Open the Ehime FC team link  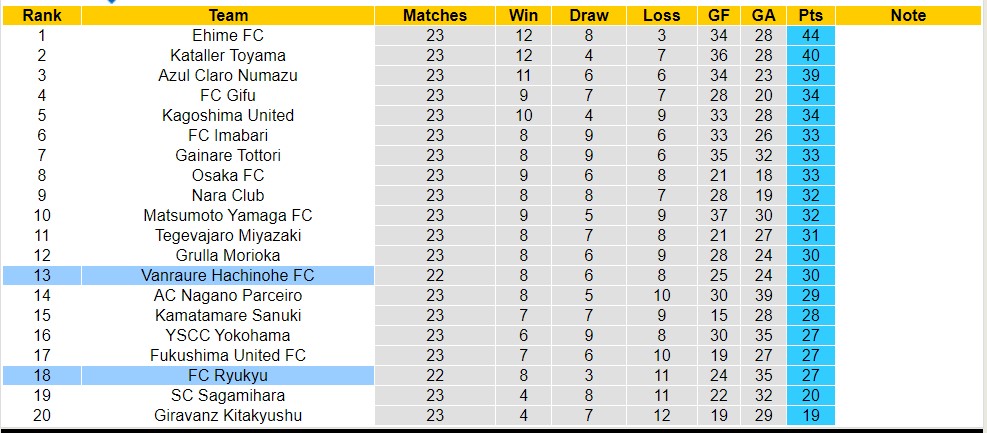228,35
